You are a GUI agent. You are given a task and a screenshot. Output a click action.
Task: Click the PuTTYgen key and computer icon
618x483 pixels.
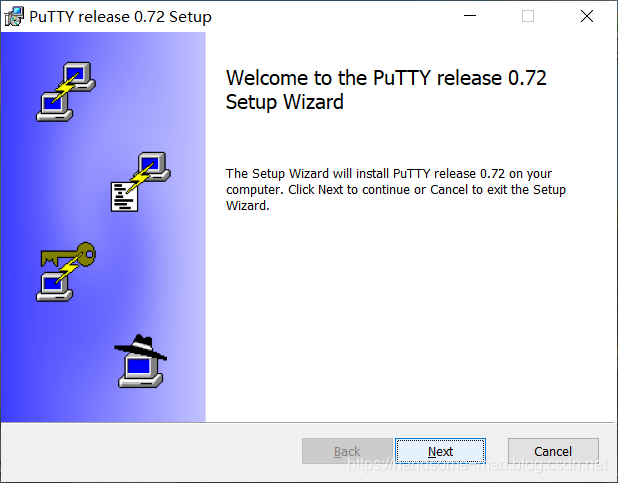(x=66, y=272)
